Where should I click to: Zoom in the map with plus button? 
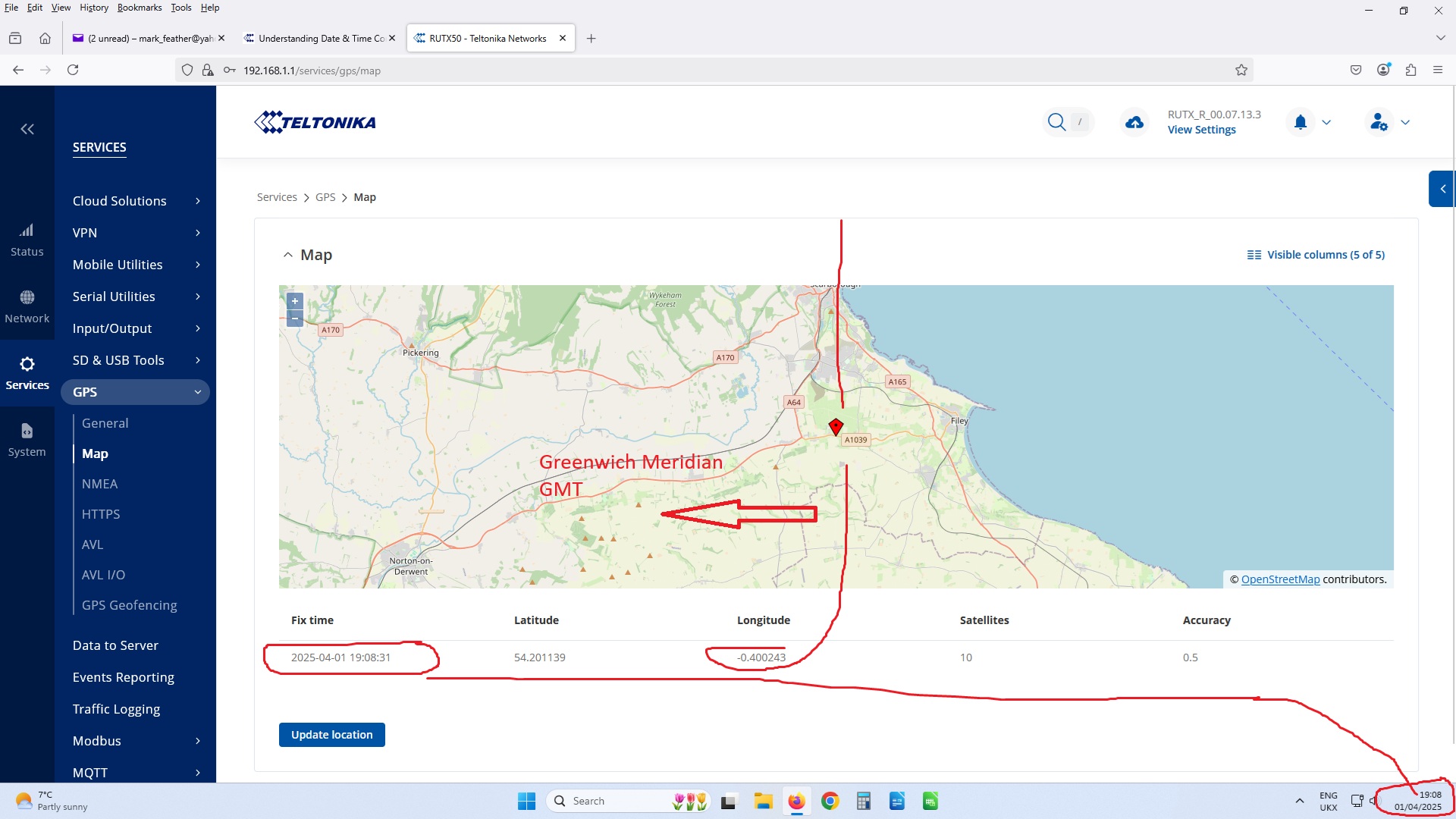(x=295, y=301)
